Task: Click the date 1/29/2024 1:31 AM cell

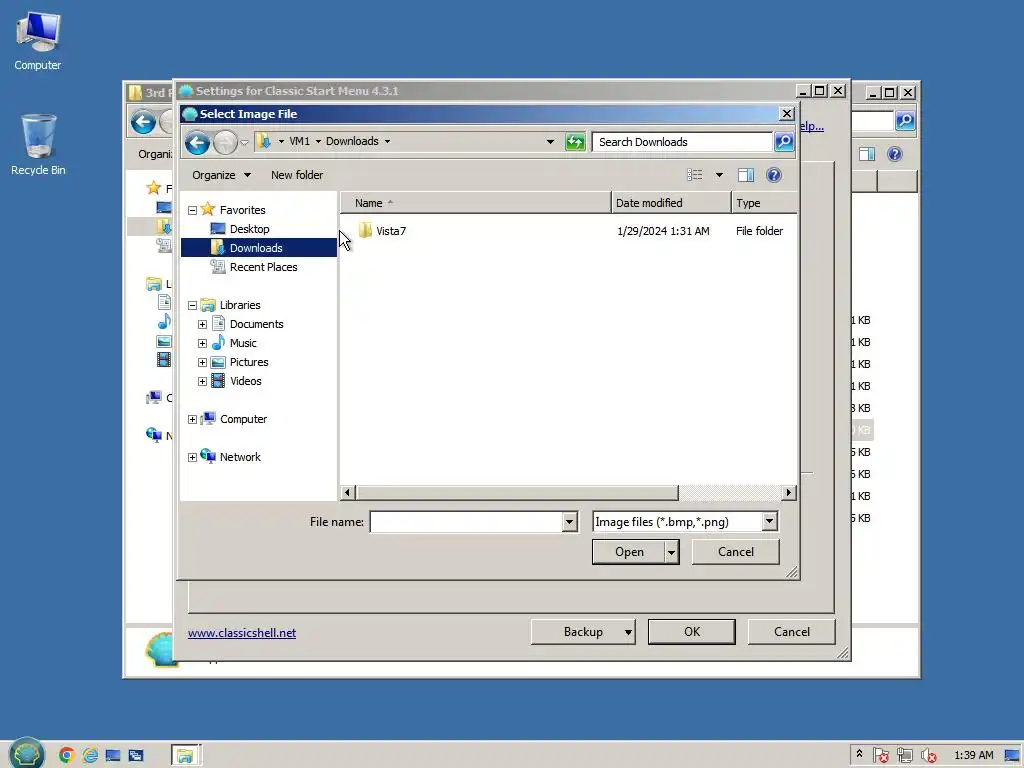Action: 663,231
